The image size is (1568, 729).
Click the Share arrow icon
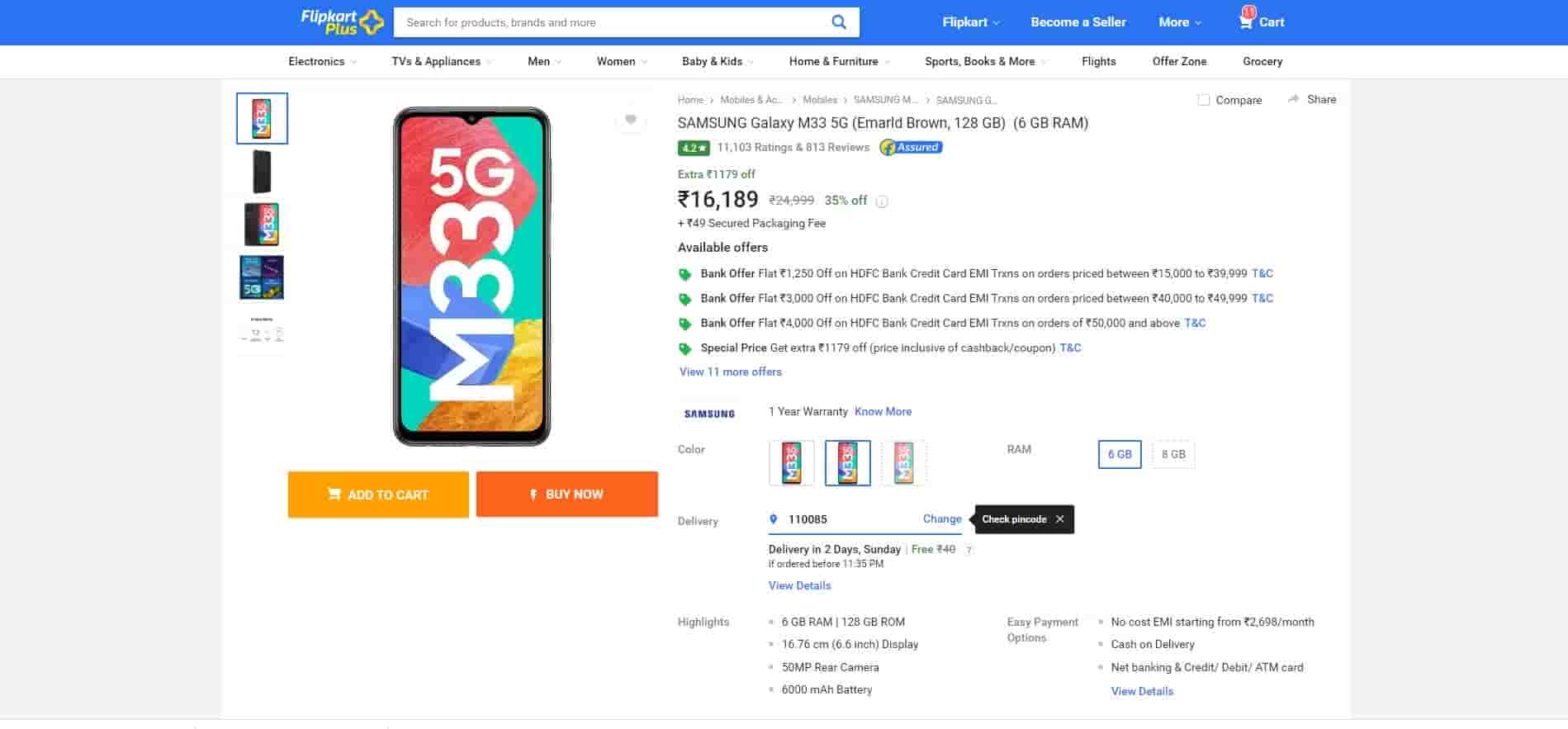coord(1293,99)
